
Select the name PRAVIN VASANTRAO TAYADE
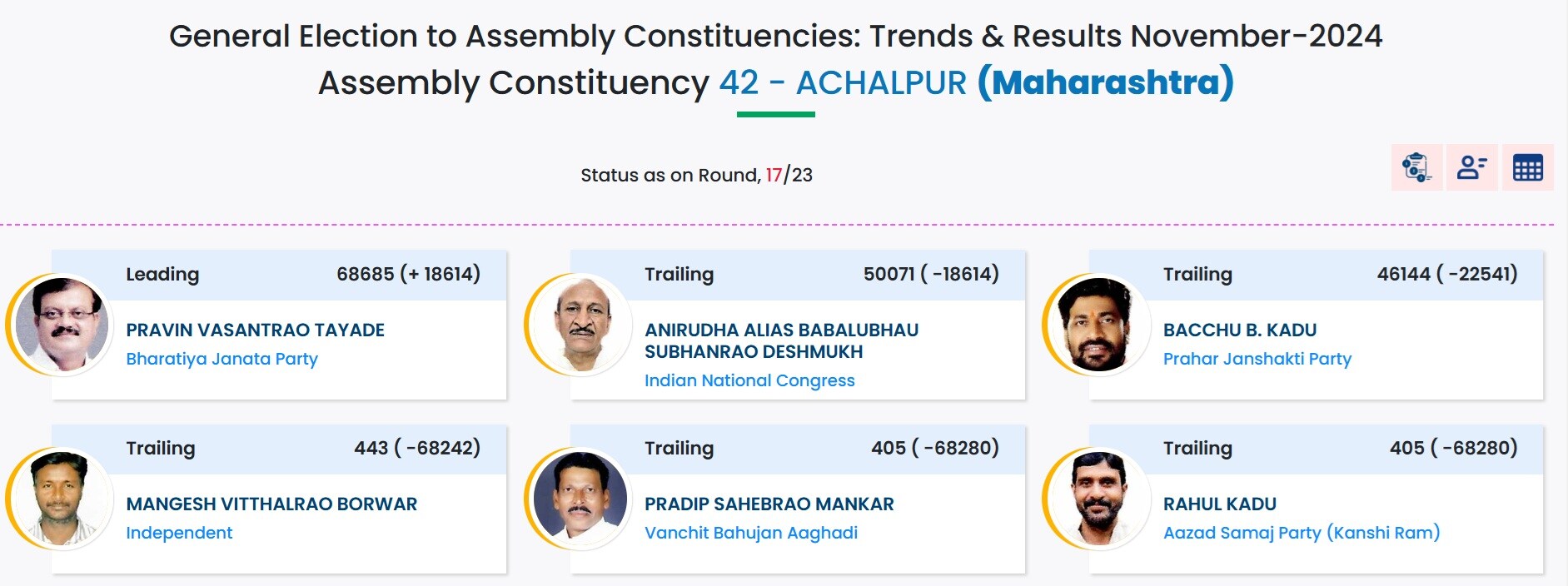[255, 330]
